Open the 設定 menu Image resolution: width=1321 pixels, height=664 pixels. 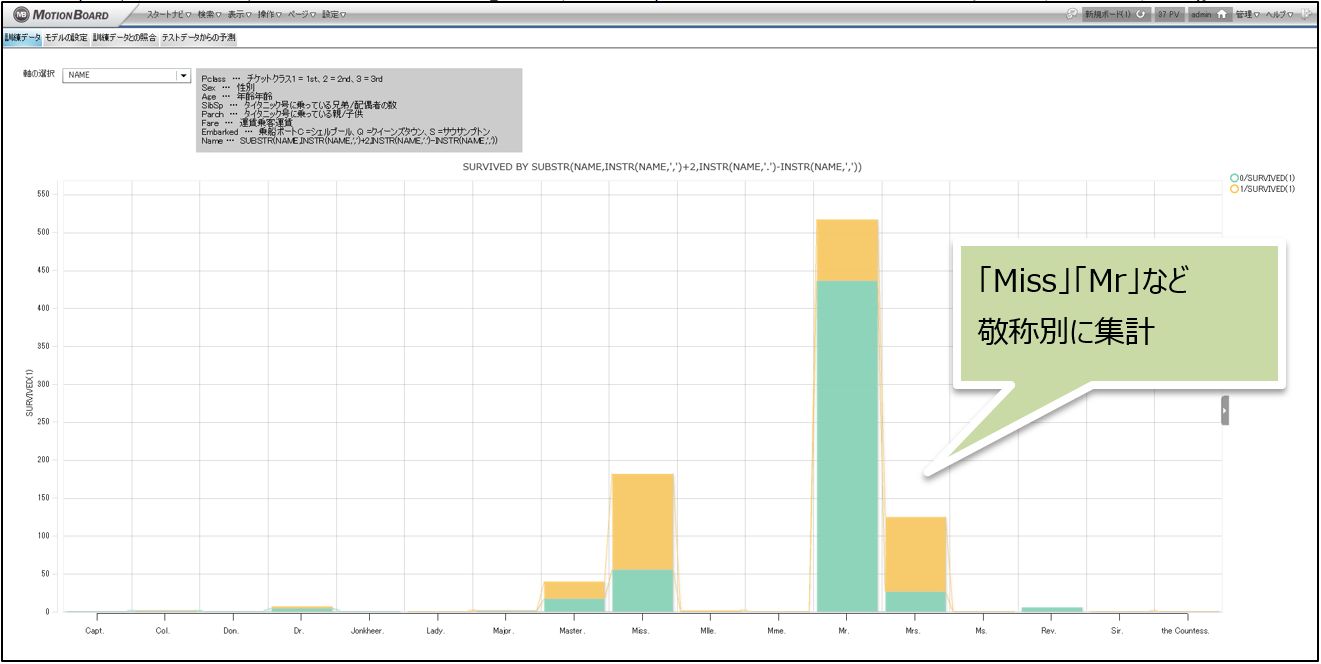[334, 14]
